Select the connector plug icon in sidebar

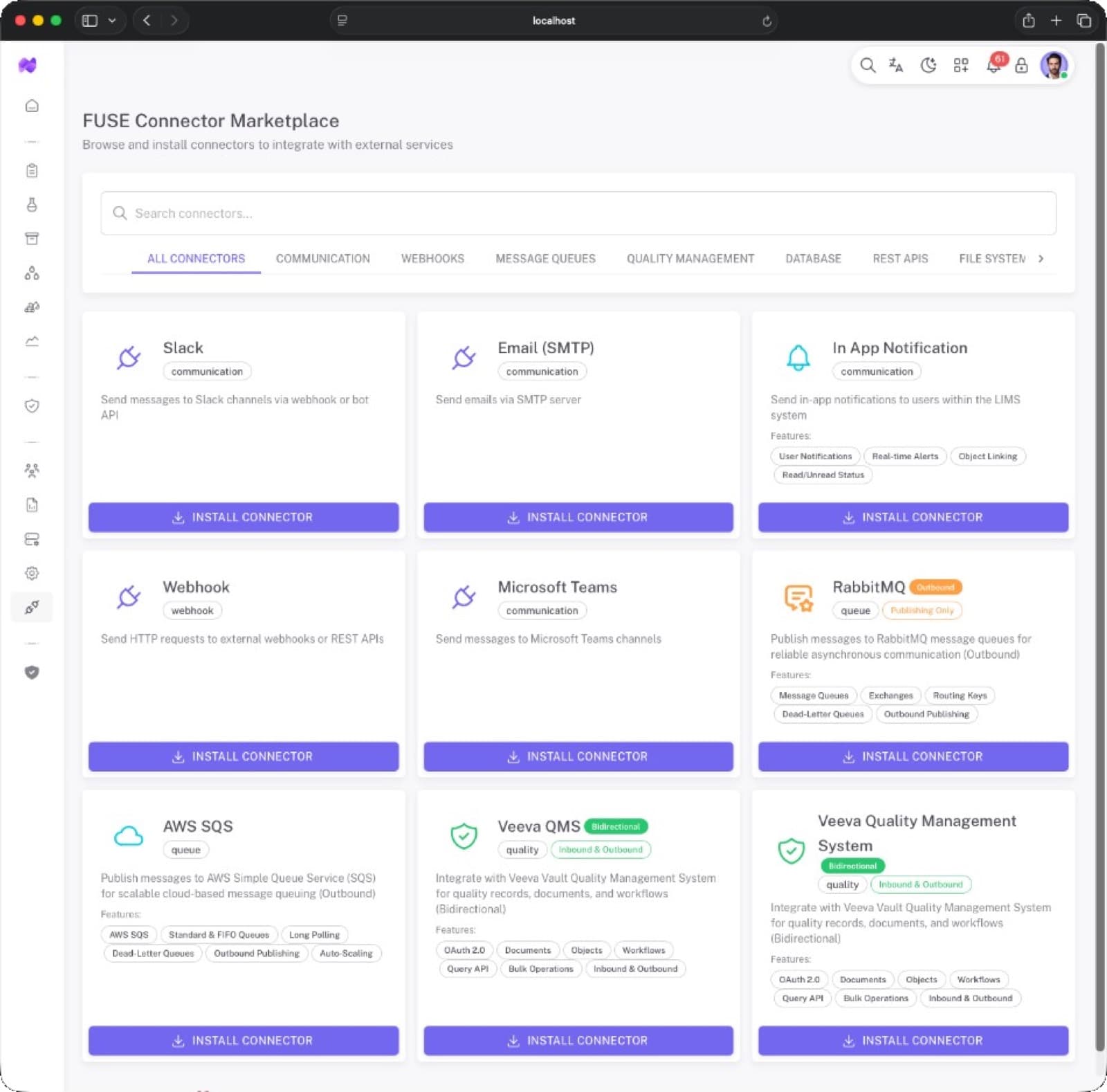tap(32, 608)
